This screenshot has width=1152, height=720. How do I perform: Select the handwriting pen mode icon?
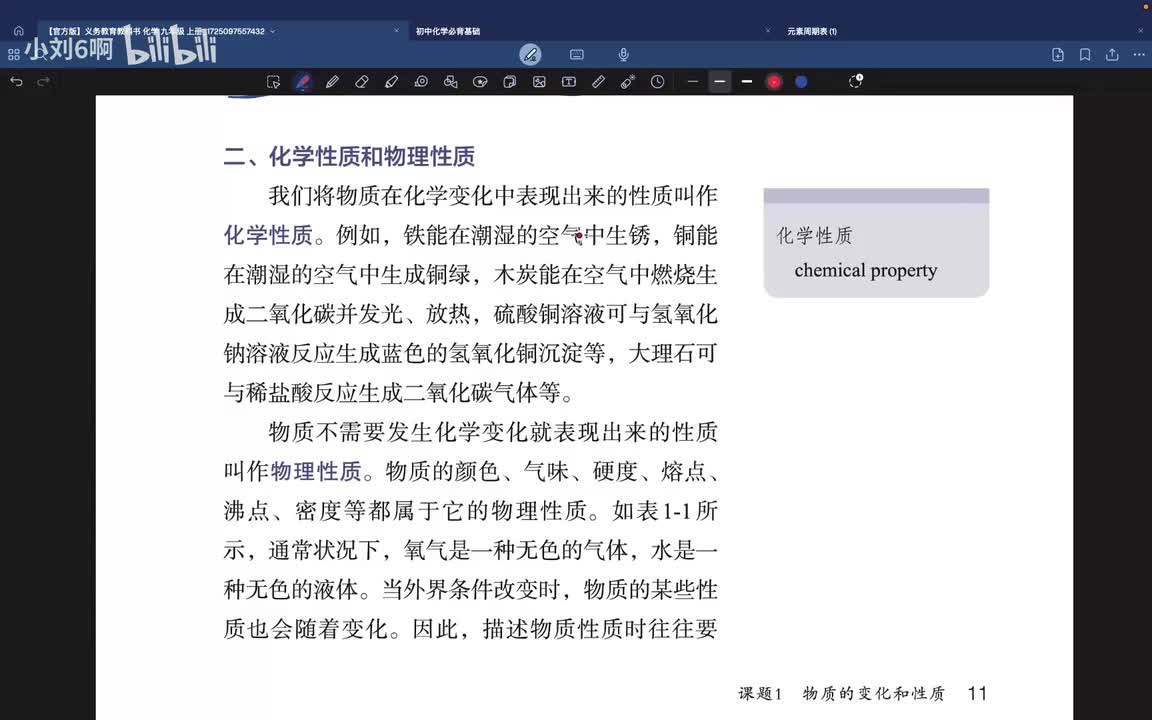(530, 54)
